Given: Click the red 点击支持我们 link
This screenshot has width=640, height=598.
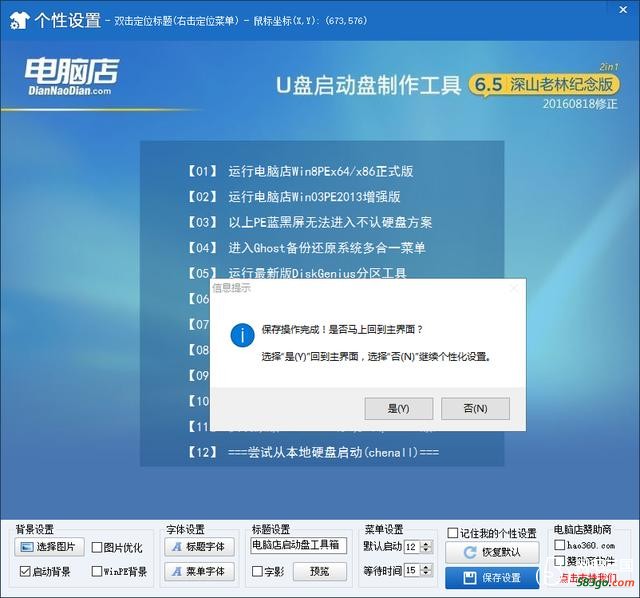Looking at the screenshot, I should (588, 578).
